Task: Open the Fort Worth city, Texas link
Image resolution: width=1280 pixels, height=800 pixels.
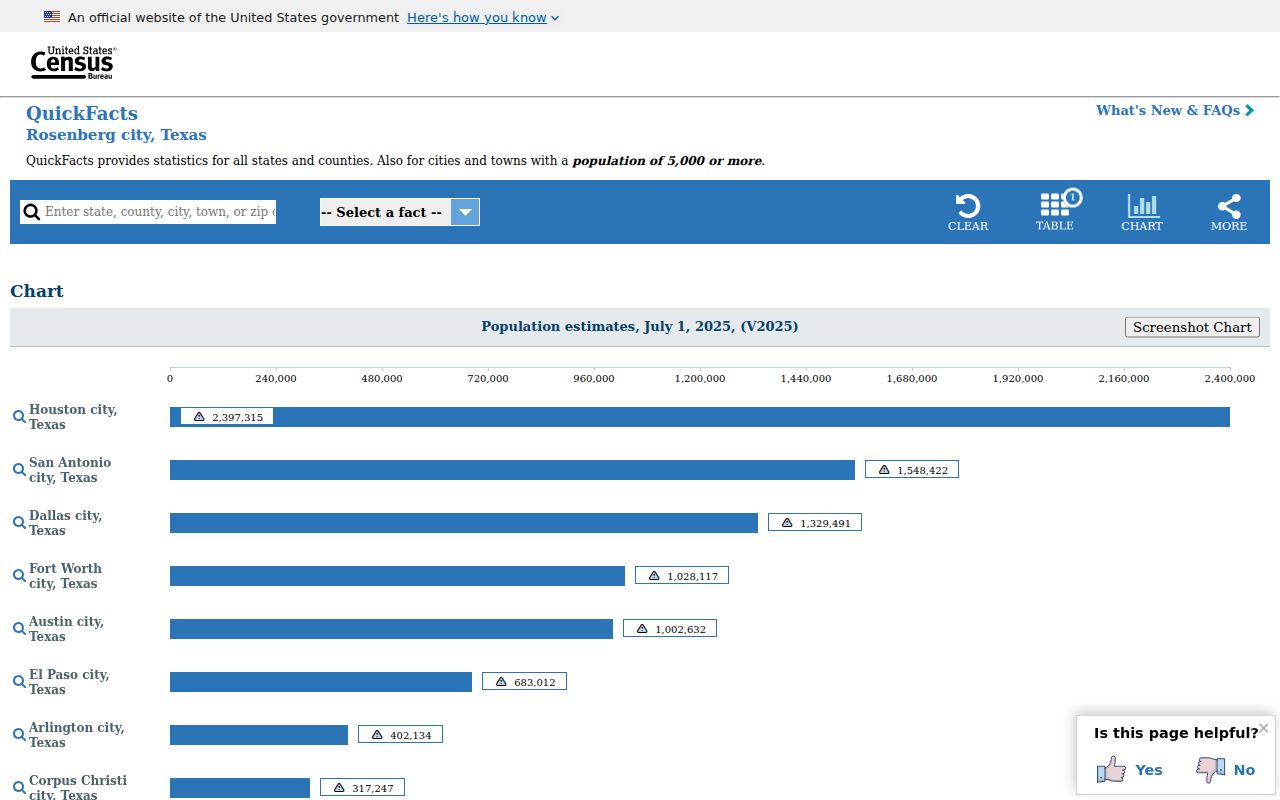Action: 66,576
